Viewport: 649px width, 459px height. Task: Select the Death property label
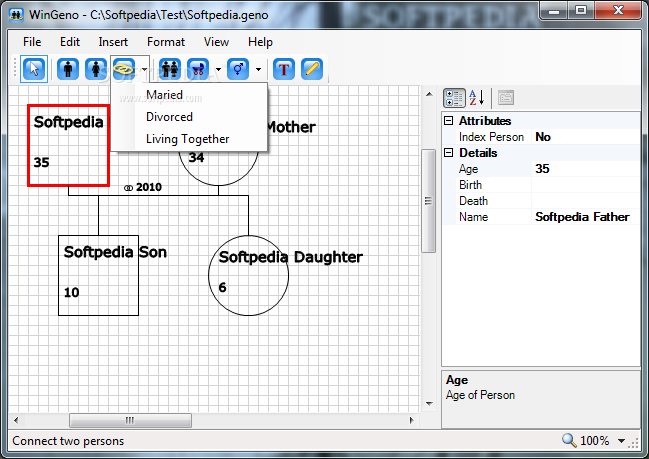[474, 201]
